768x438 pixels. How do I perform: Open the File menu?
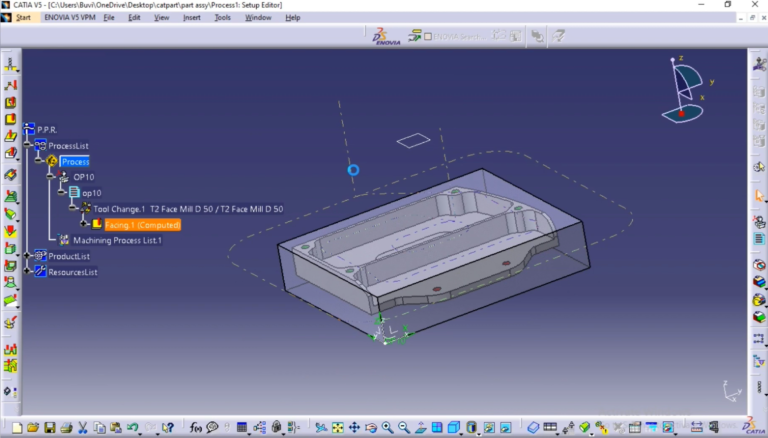click(109, 17)
